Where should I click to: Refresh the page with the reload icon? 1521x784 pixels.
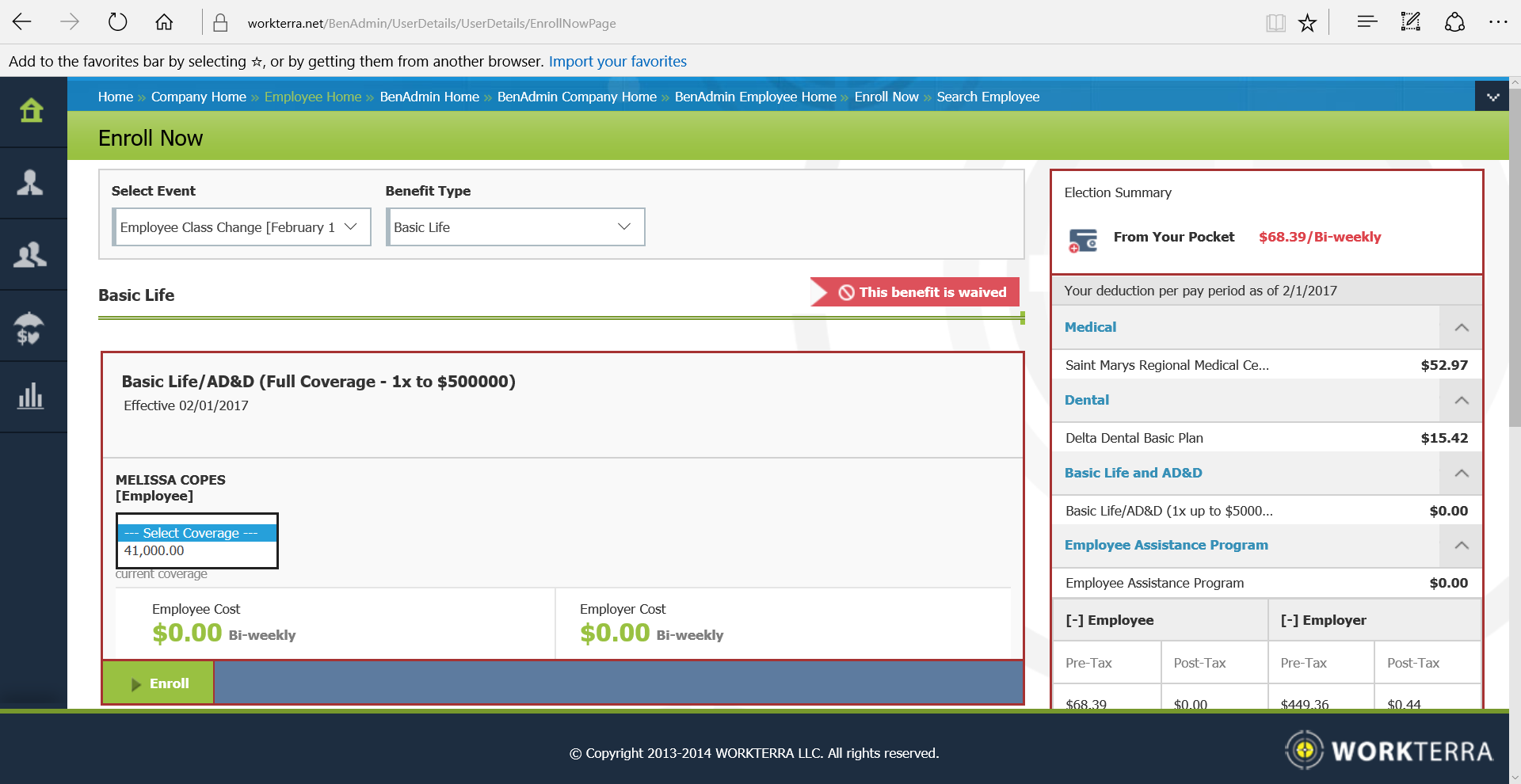pos(117,22)
